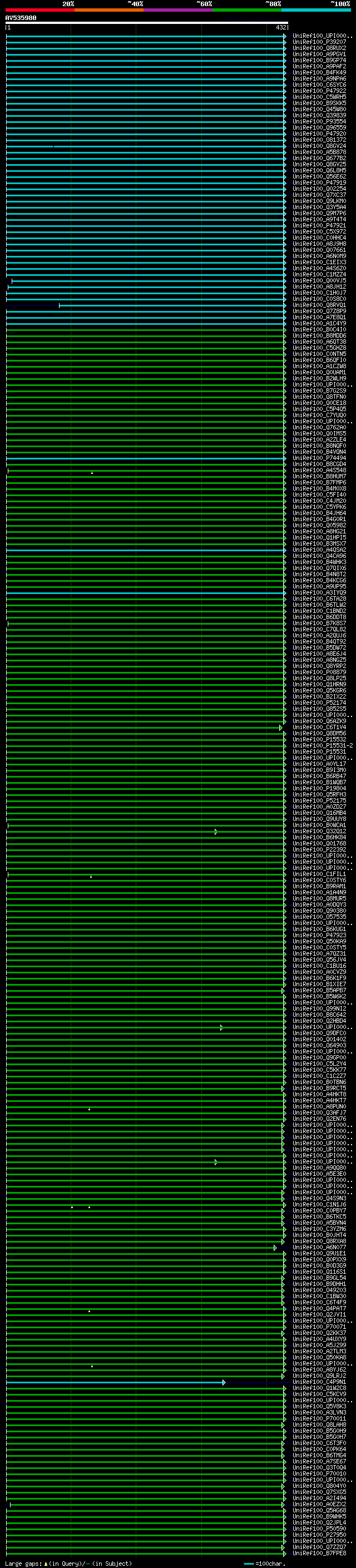Screen dimensions: 356x1568
Task: Select the UniRef100_Q6AZK9 label
Action: (319, 721)
